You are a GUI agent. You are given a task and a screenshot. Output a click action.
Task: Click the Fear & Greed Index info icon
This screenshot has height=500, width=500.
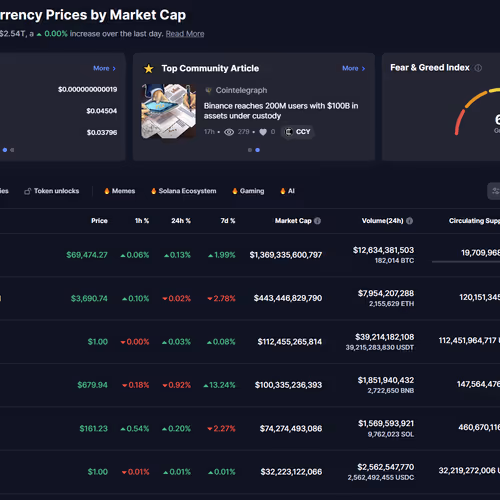pos(478,68)
